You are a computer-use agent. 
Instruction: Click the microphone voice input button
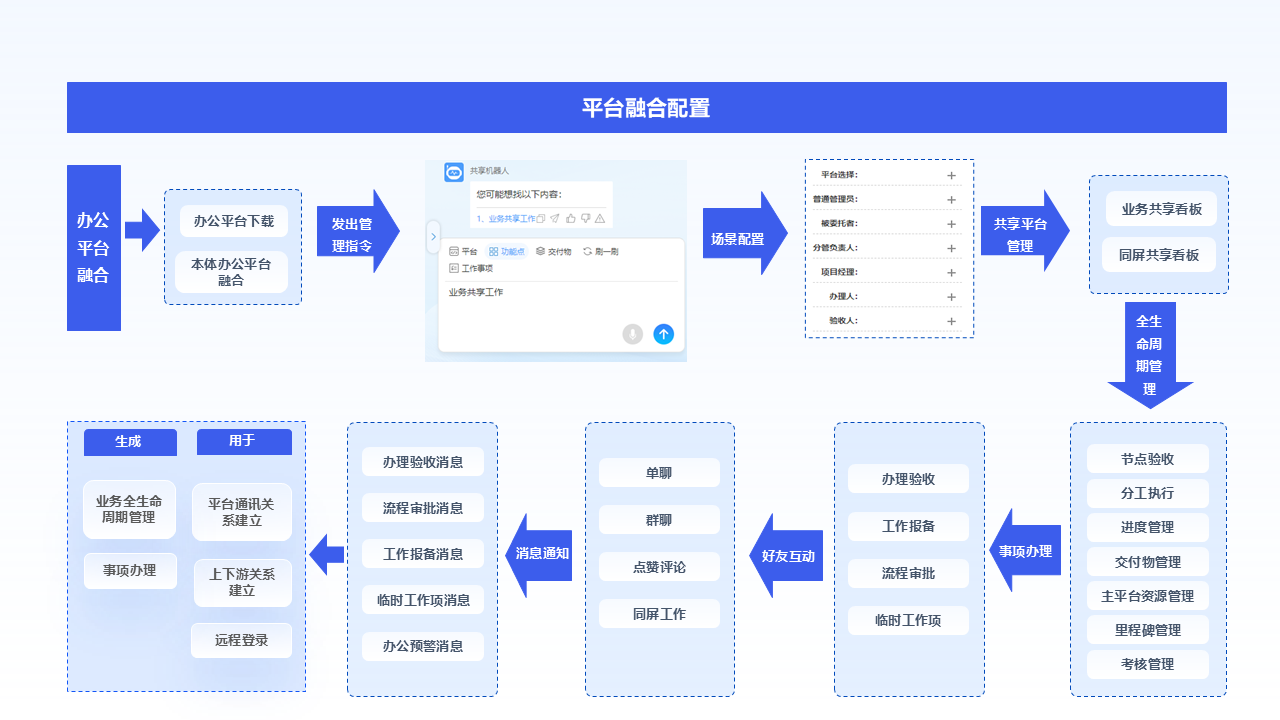click(x=632, y=334)
